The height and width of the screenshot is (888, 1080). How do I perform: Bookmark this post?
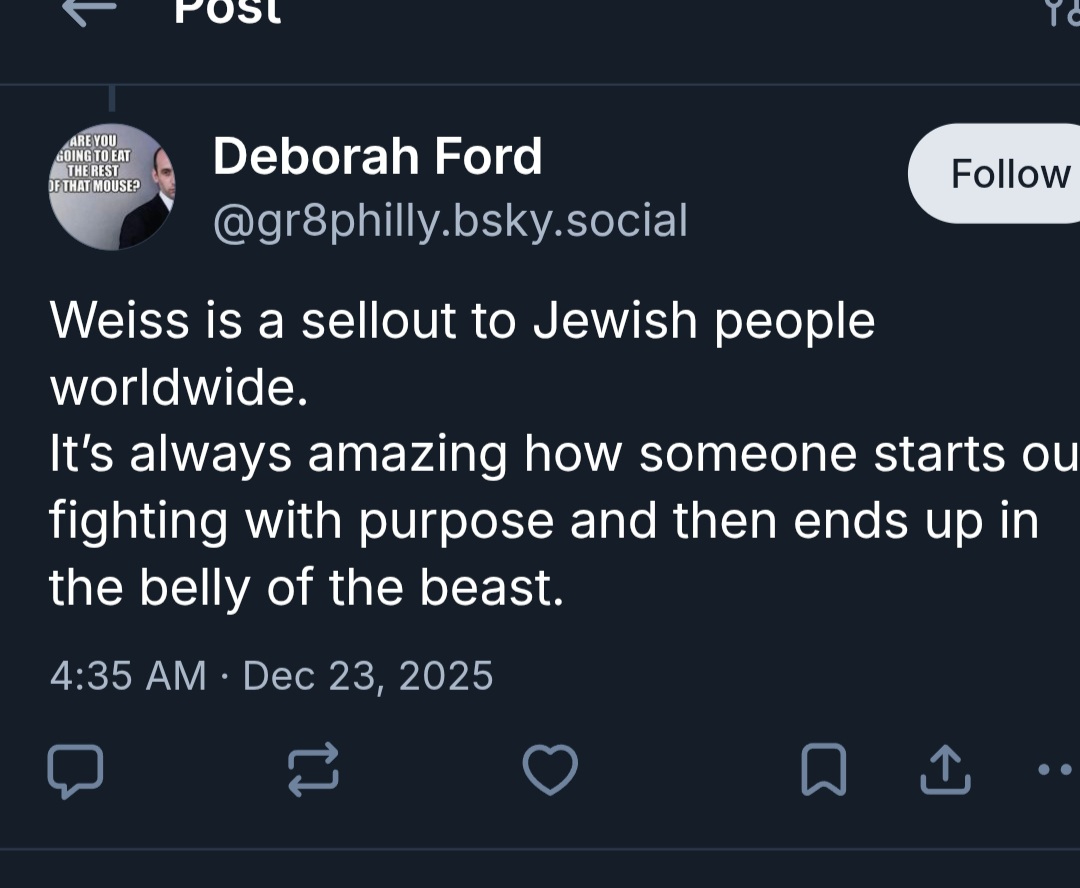click(x=824, y=772)
